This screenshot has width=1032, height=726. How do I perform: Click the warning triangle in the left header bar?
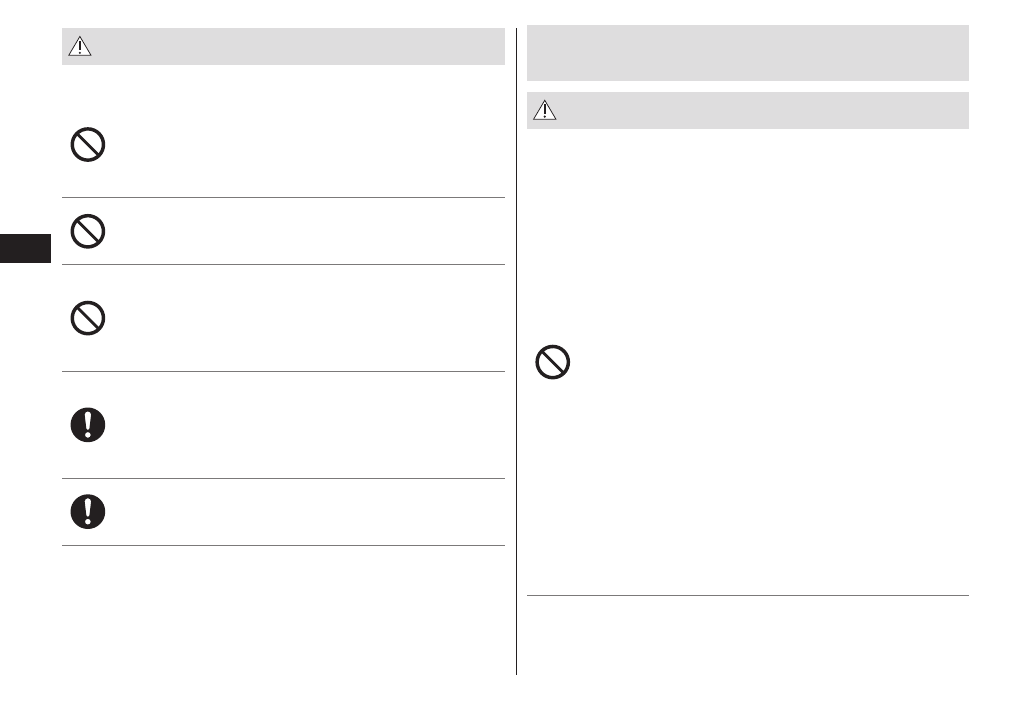click(80, 48)
